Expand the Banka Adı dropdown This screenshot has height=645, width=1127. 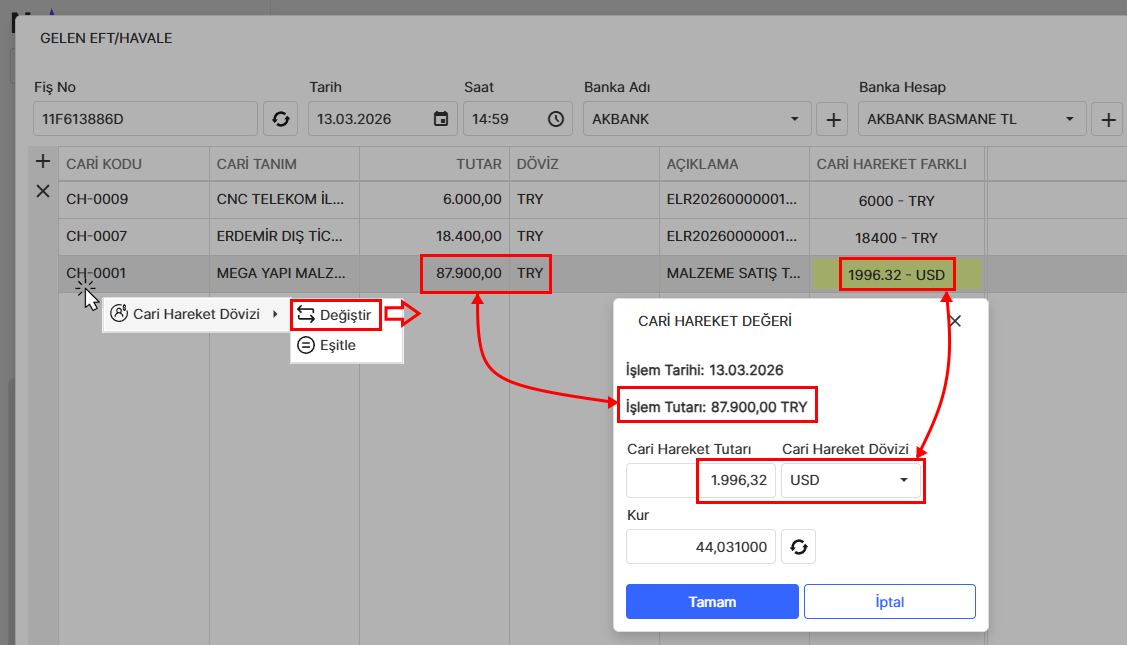pyautogui.click(x=794, y=119)
